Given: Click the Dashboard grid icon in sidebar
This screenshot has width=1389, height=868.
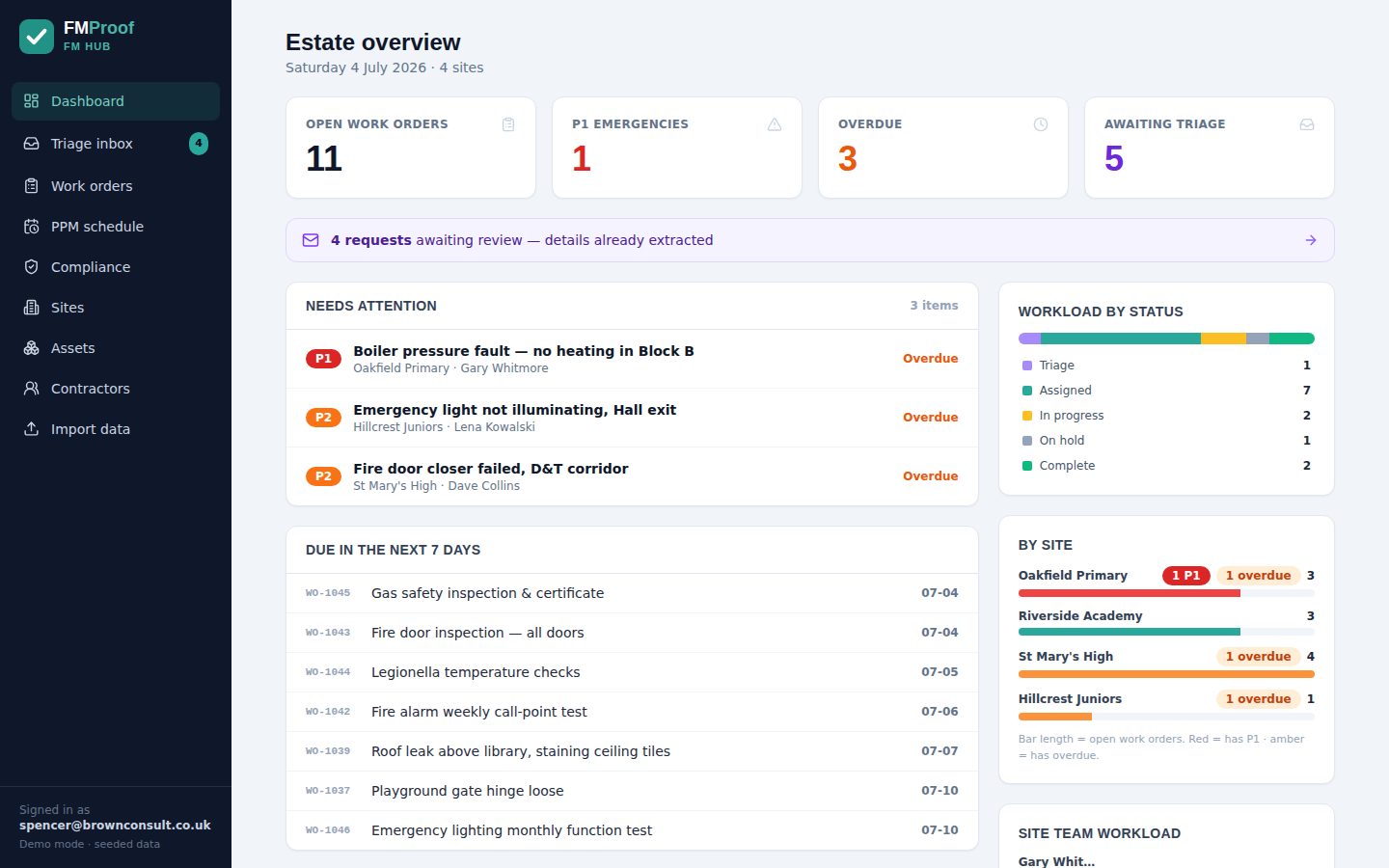Looking at the screenshot, I should 32,101.
